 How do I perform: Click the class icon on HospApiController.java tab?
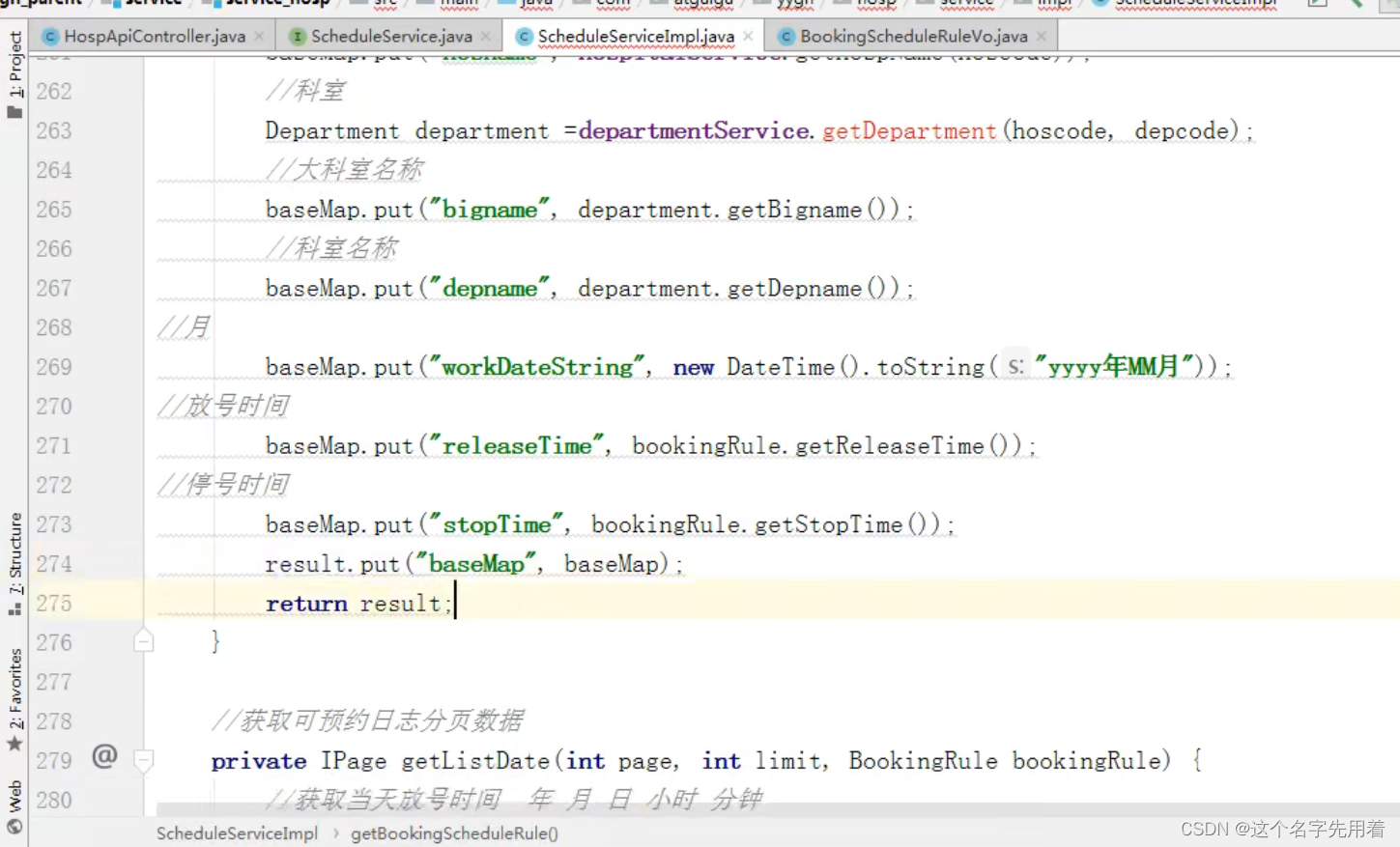[50, 37]
